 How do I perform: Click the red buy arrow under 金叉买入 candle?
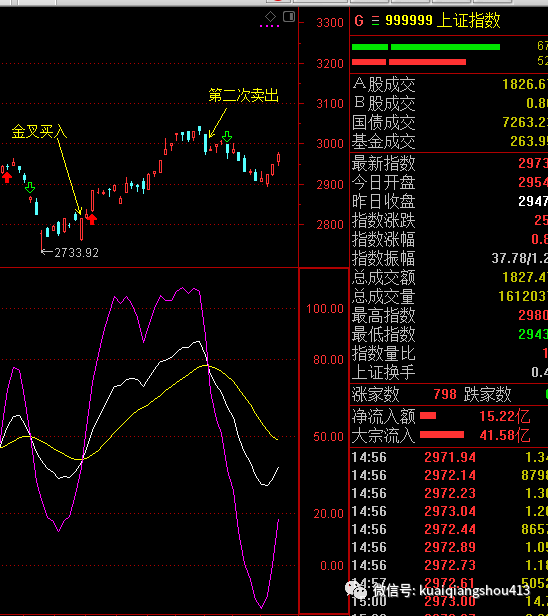tap(92, 219)
